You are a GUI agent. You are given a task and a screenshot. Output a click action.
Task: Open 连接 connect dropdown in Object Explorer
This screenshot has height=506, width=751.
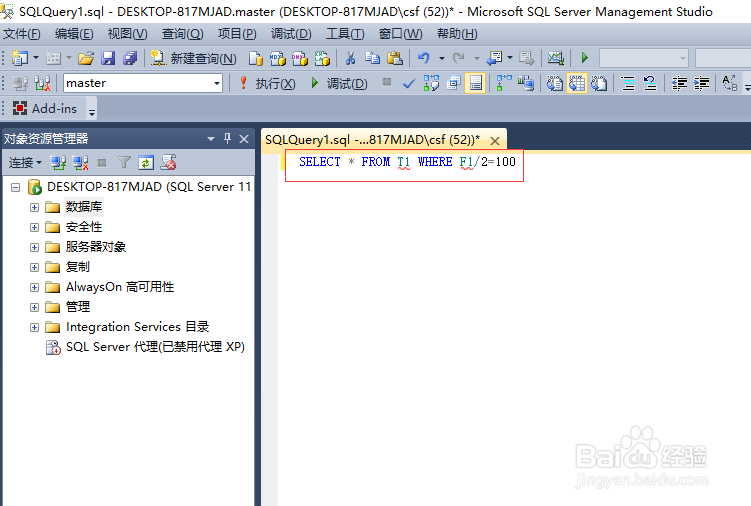(25, 163)
